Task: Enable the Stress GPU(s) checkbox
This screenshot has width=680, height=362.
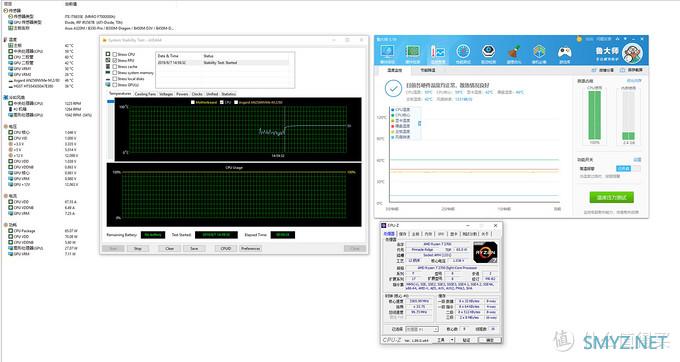Action: pos(115,85)
